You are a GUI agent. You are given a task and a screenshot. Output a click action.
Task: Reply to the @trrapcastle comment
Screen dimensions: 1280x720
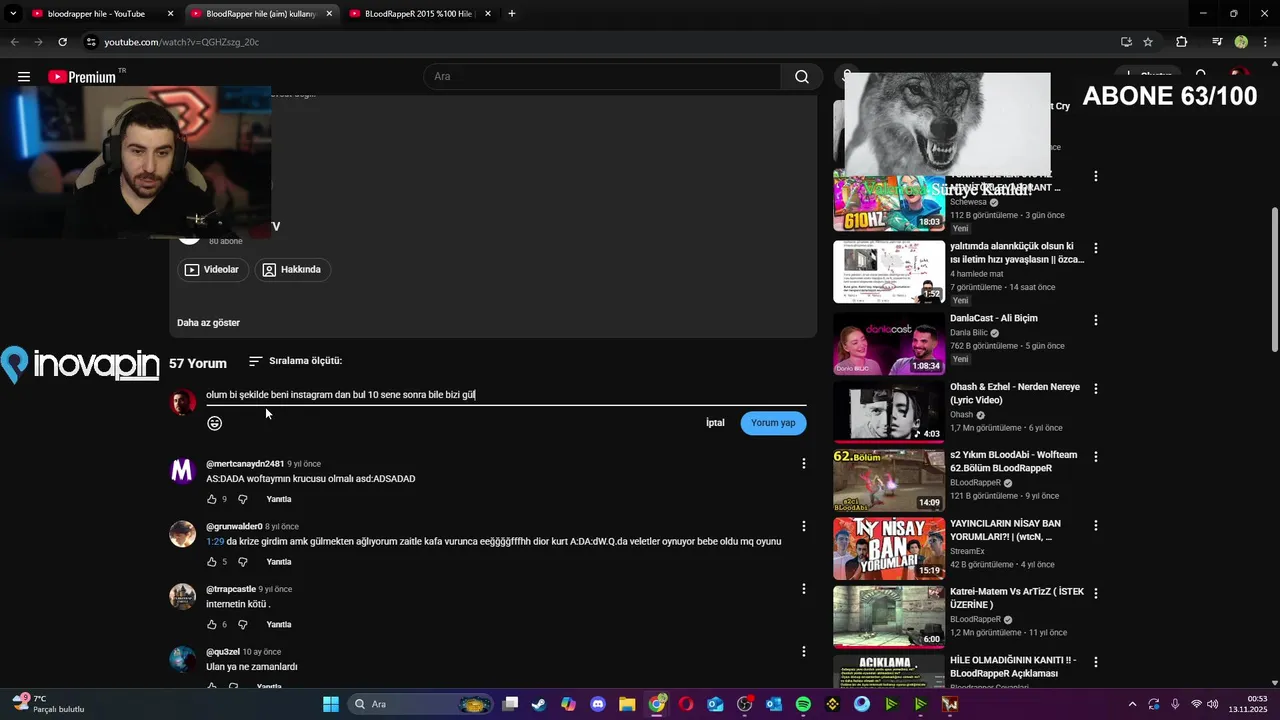tap(279, 624)
